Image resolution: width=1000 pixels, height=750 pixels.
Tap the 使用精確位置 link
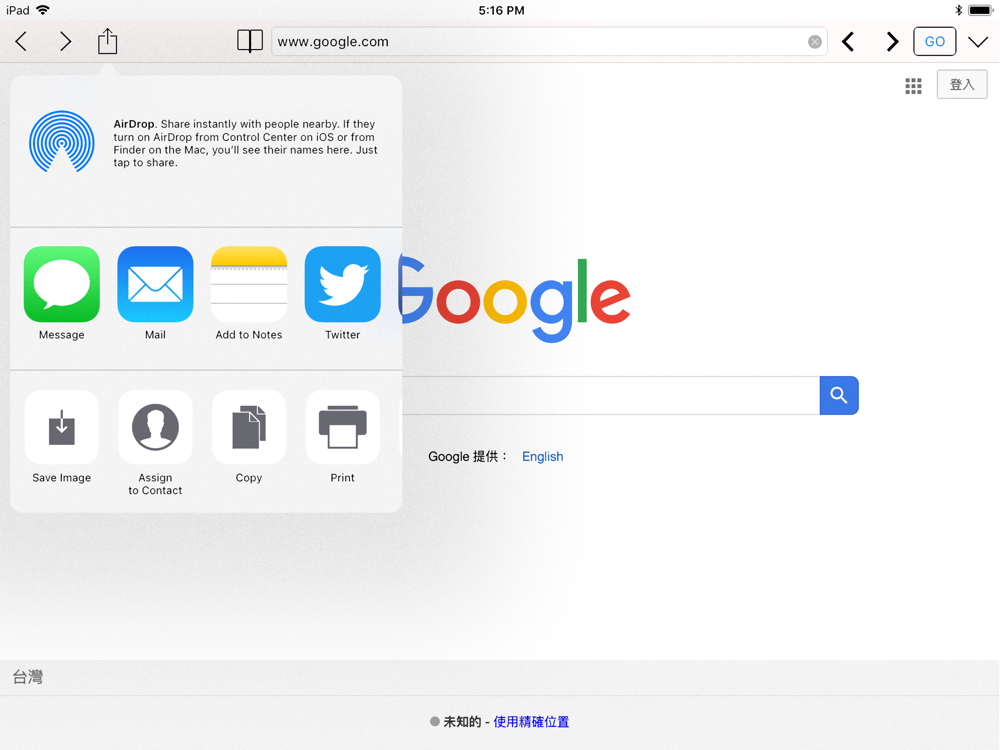pyautogui.click(x=531, y=721)
